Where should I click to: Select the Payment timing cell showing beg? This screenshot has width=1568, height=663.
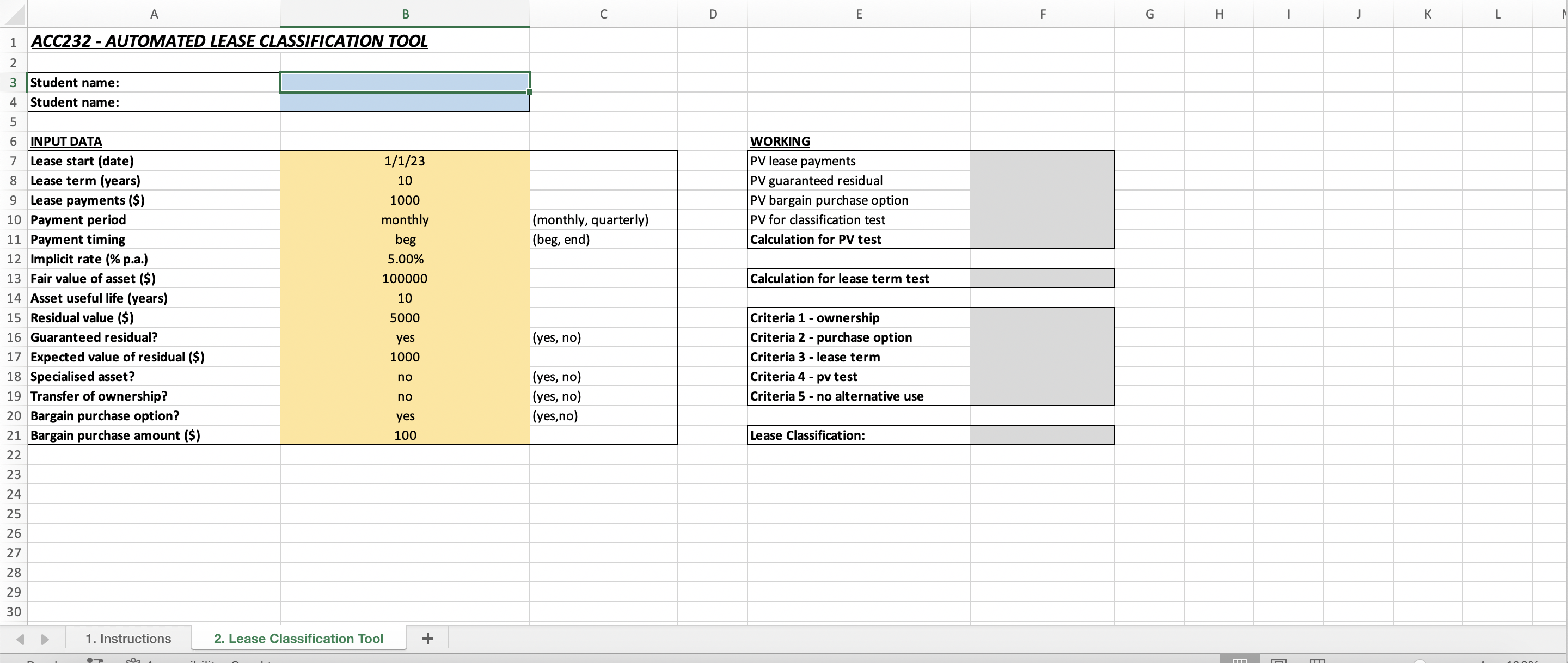point(405,240)
